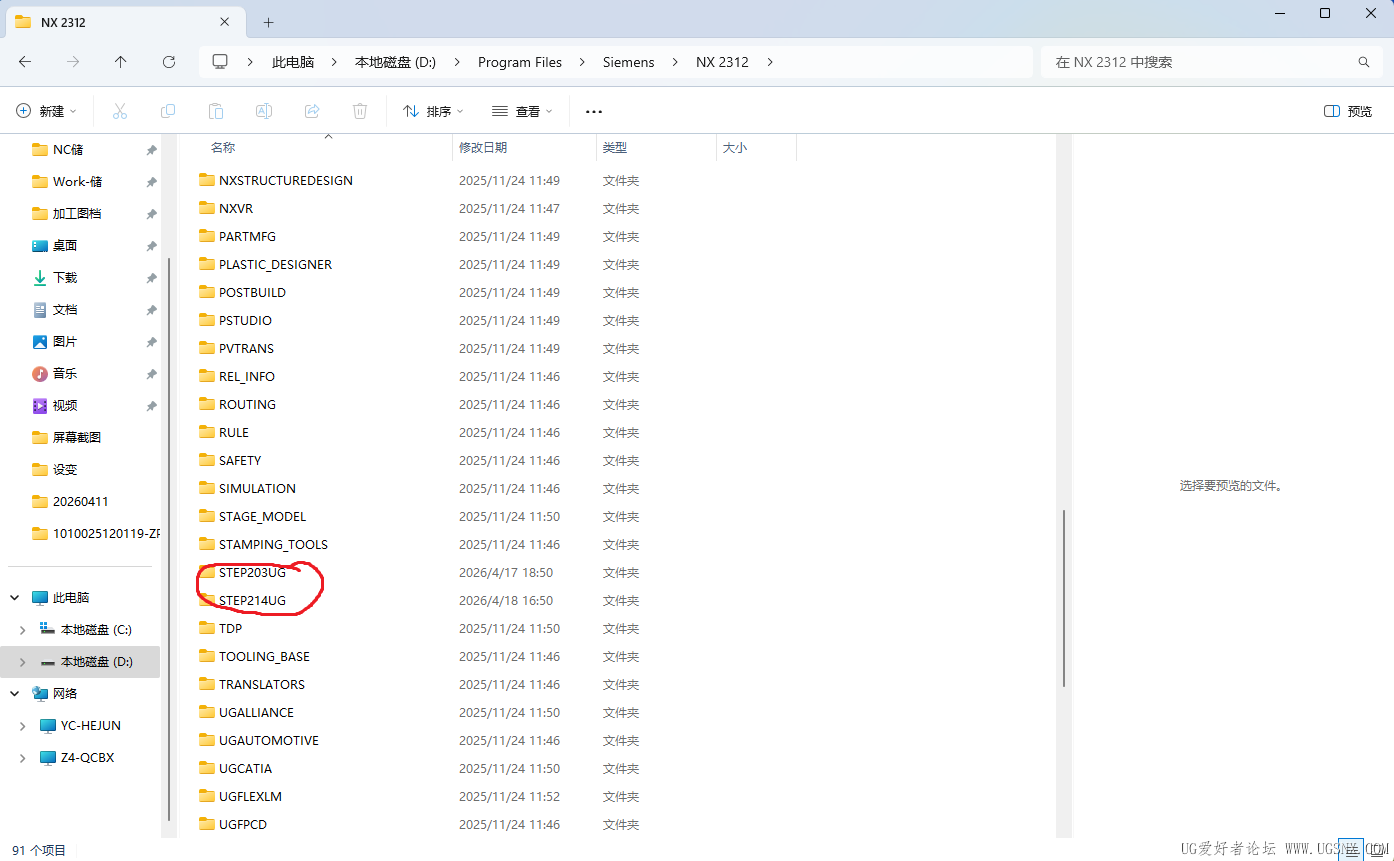This screenshot has height=861, width=1394.
Task: Click the Forward navigation arrow
Action: [x=73, y=62]
